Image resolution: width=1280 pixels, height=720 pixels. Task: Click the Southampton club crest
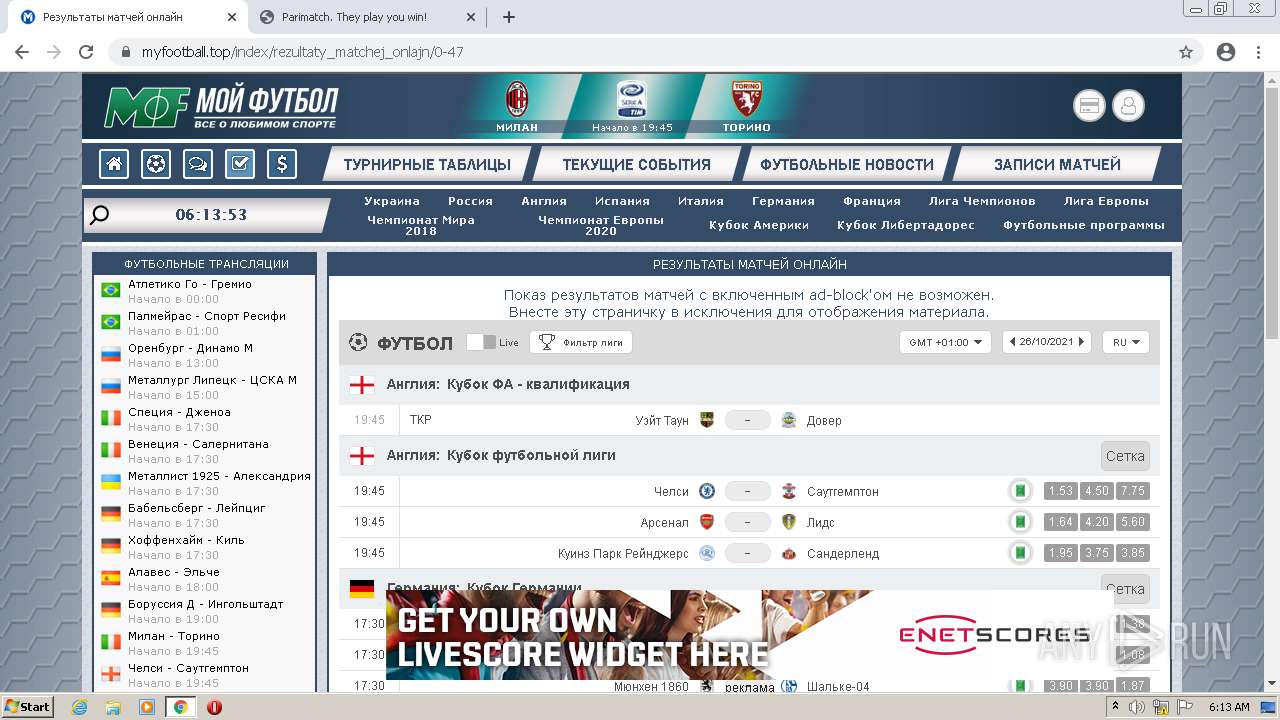(x=789, y=491)
